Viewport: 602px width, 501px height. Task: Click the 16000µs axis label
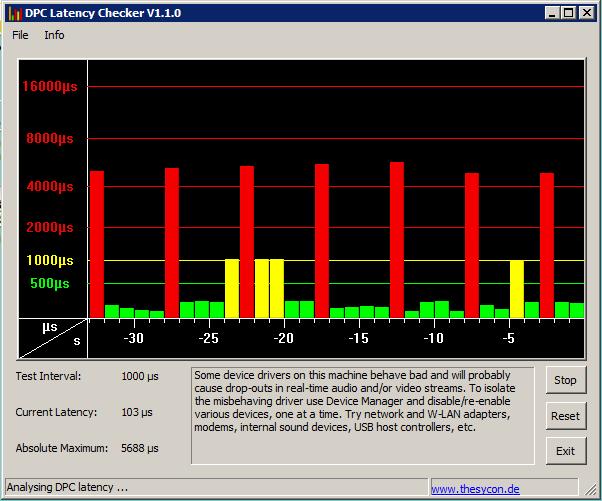click(50, 86)
